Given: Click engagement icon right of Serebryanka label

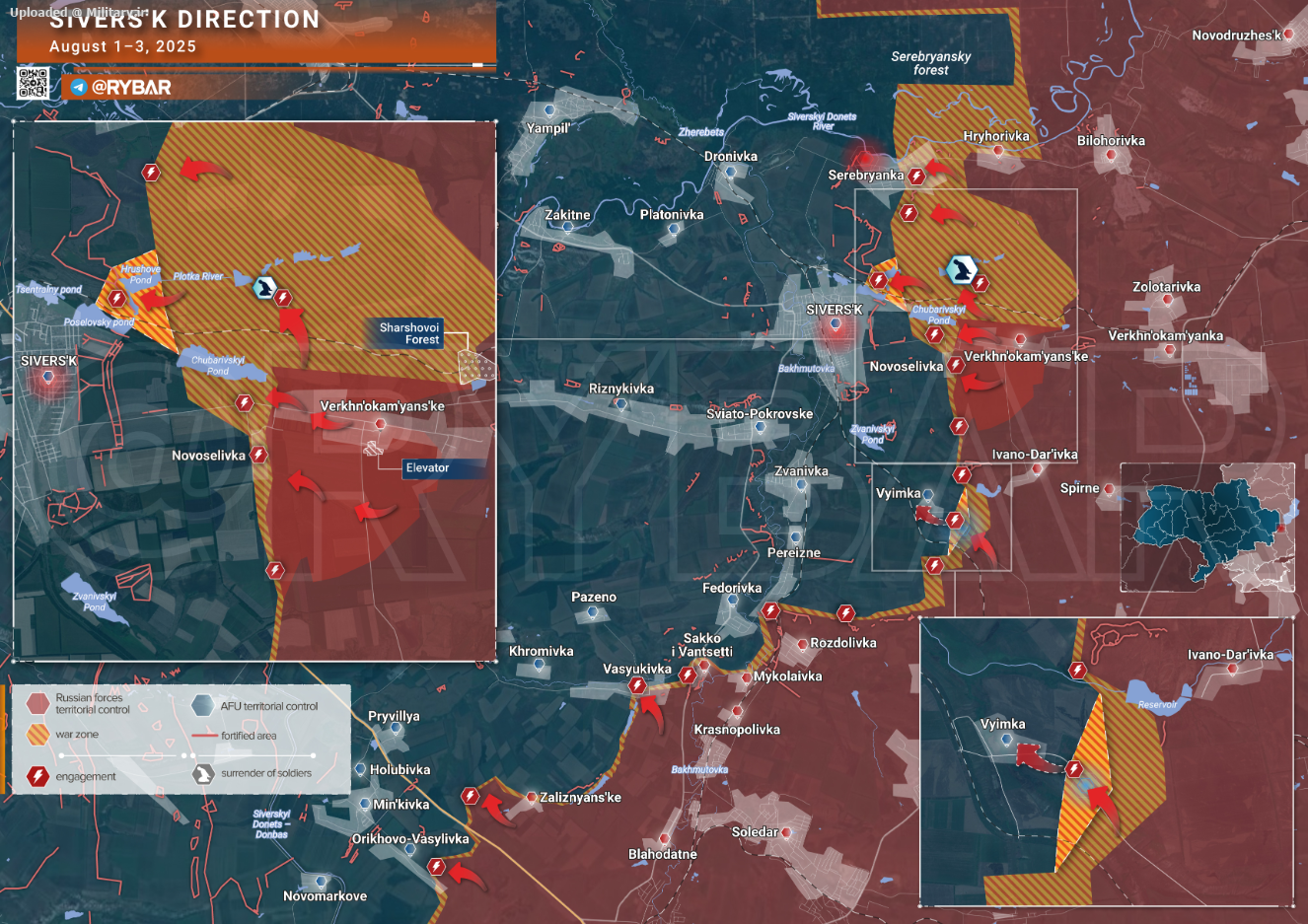Looking at the screenshot, I should pyautogui.click(x=916, y=177).
